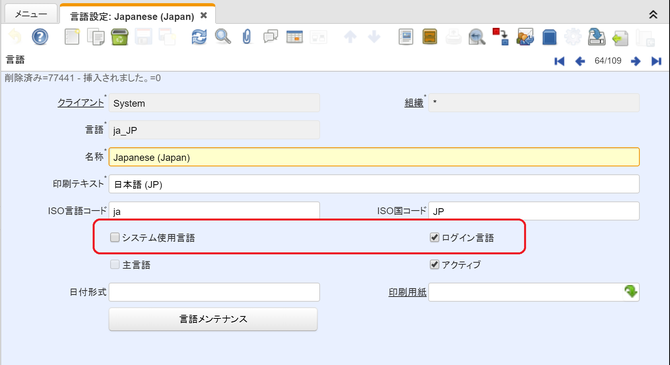Click the クライアント field showing System

pos(214,103)
